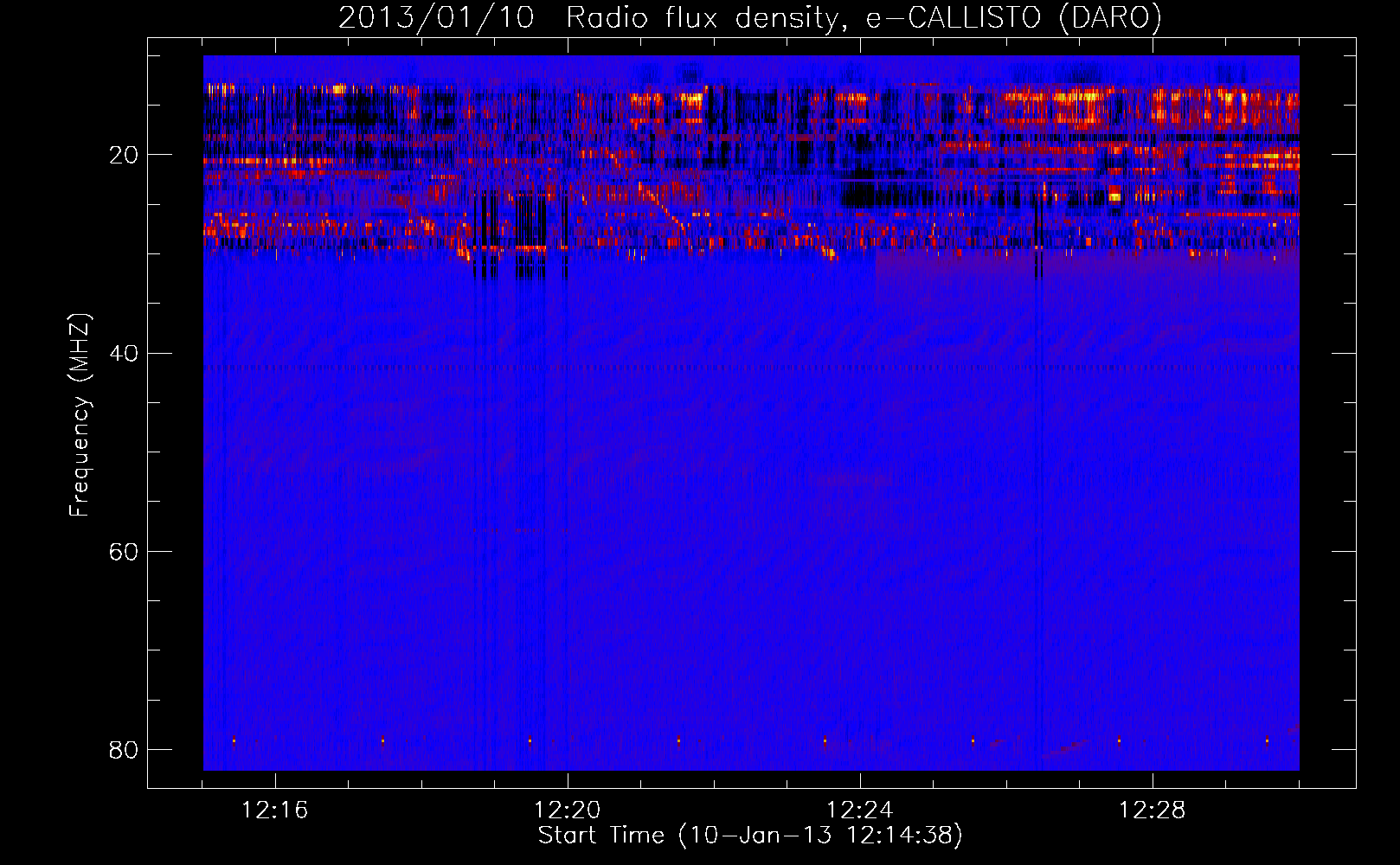Click the plot title 'Radio flux density, e-CALLISTO (DARO)'
The width and height of the screenshot is (1400, 865).
click(864, 18)
